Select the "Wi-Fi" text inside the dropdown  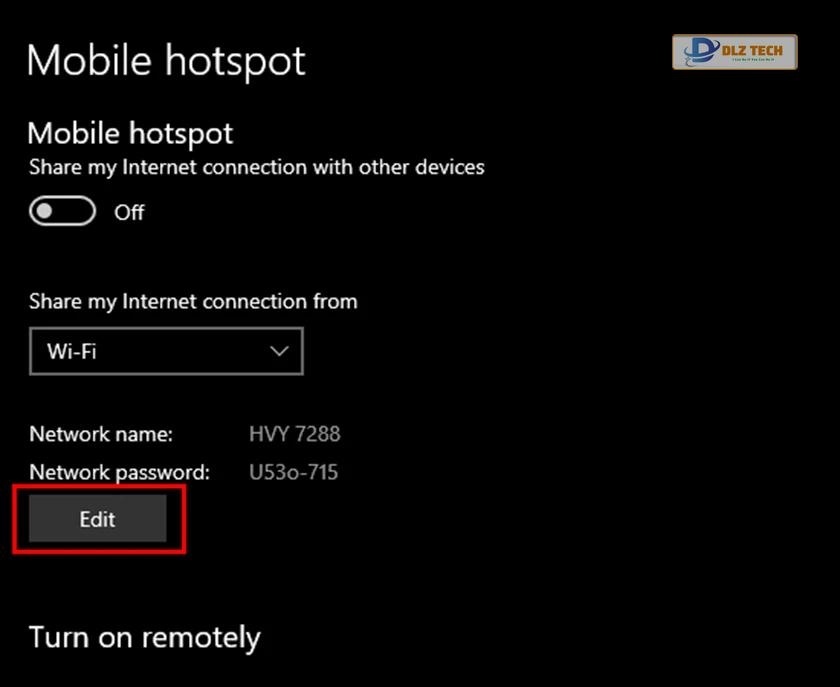tap(72, 352)
